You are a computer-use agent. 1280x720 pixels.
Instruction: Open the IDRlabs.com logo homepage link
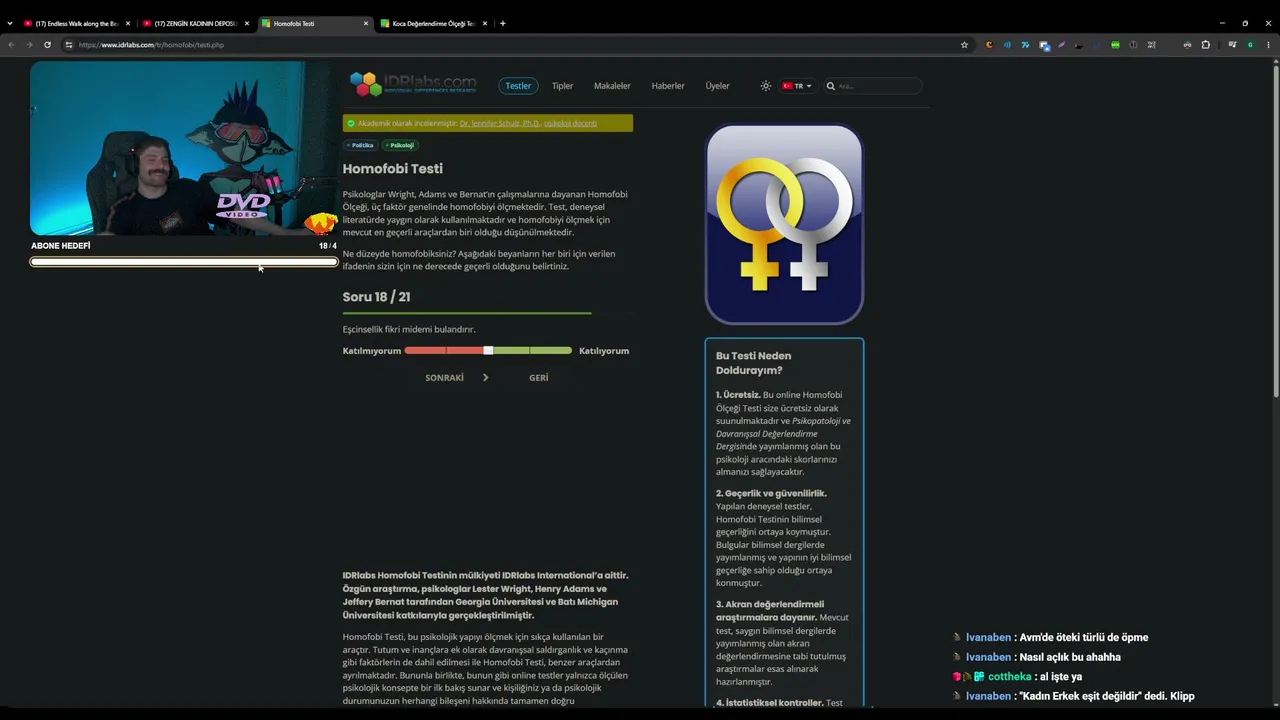(x=413, y=85)
